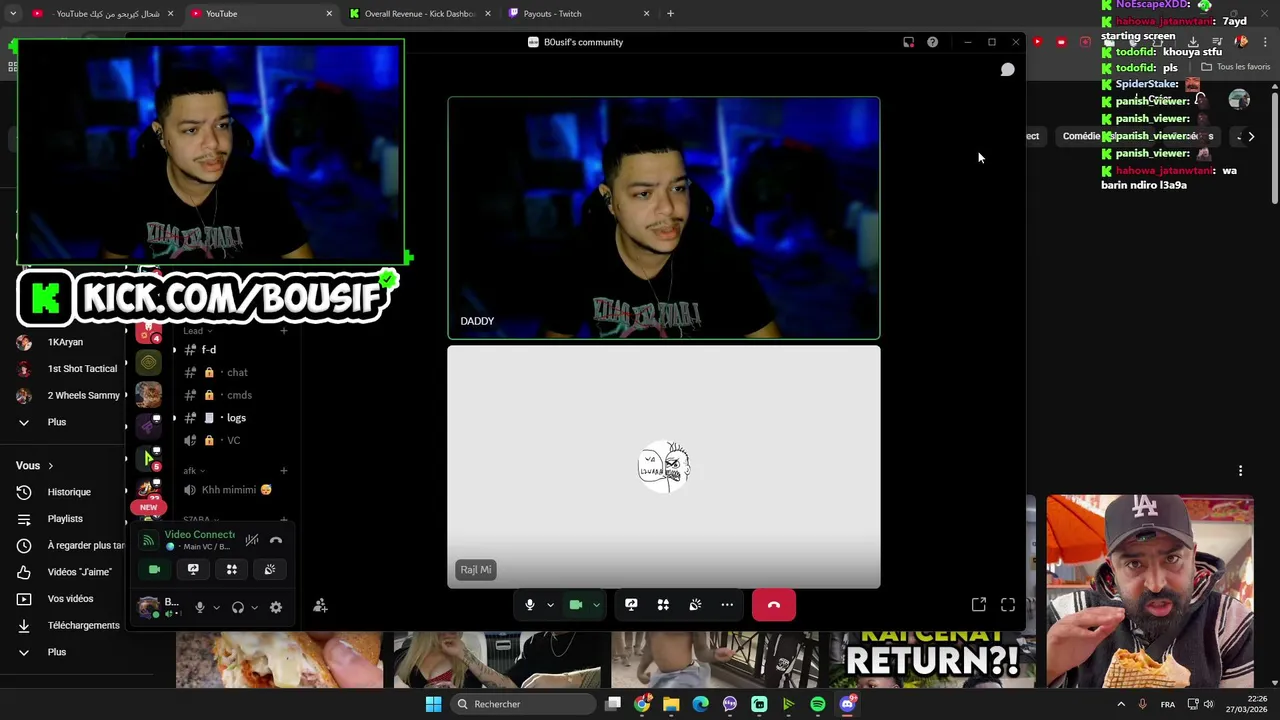Open the logs channel
The image size is (1280, 720).
pos(235,418)
